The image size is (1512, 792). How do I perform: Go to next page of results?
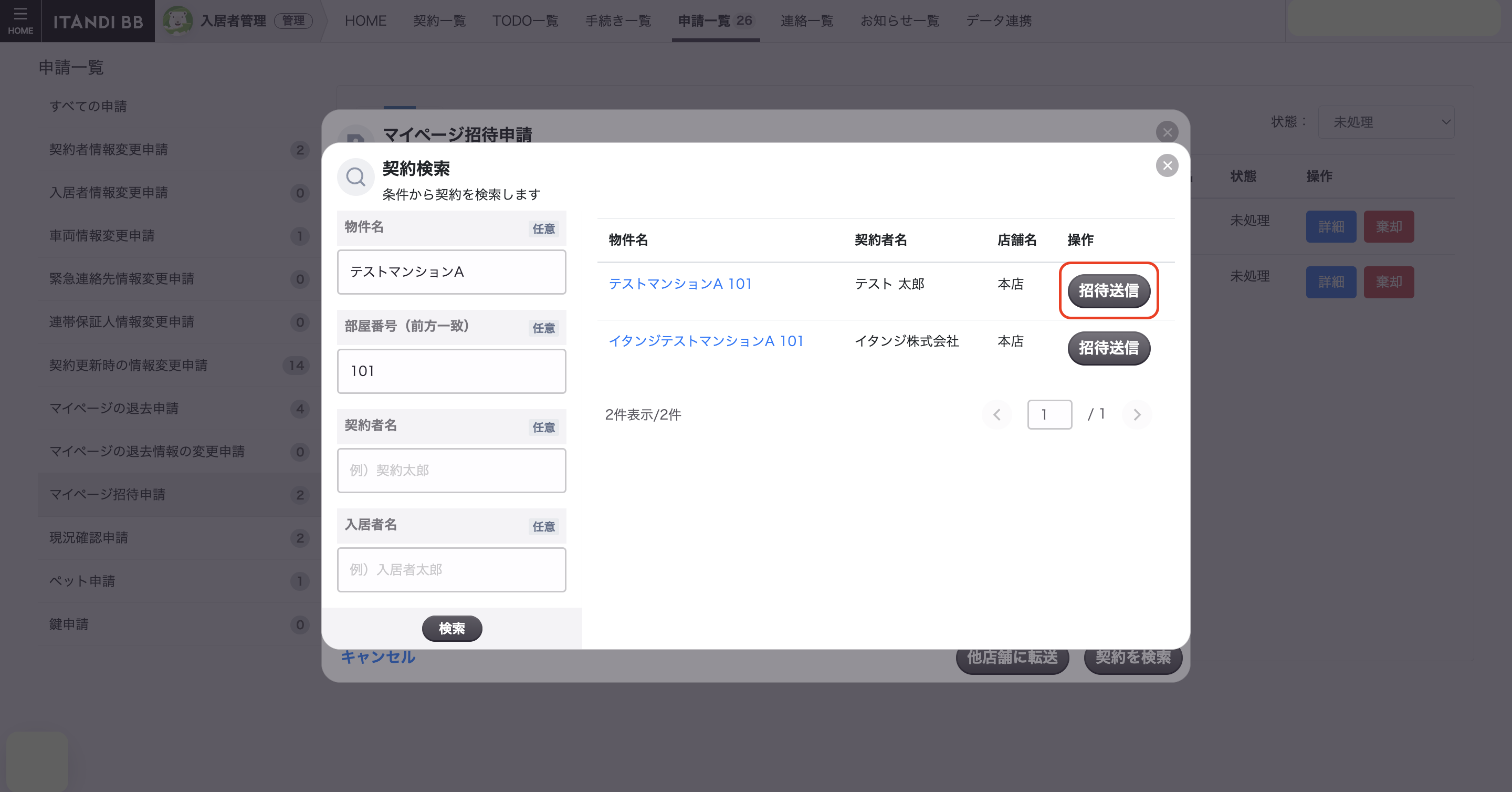click(1137, 414)
